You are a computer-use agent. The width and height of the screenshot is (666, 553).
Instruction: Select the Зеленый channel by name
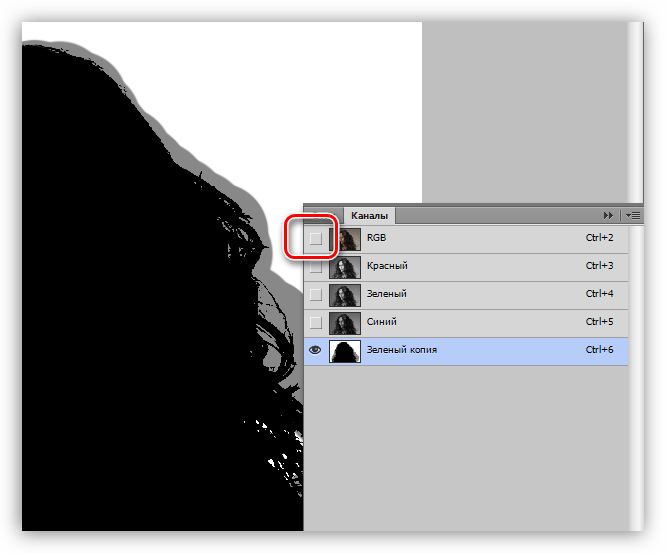(x=387, y=295)
